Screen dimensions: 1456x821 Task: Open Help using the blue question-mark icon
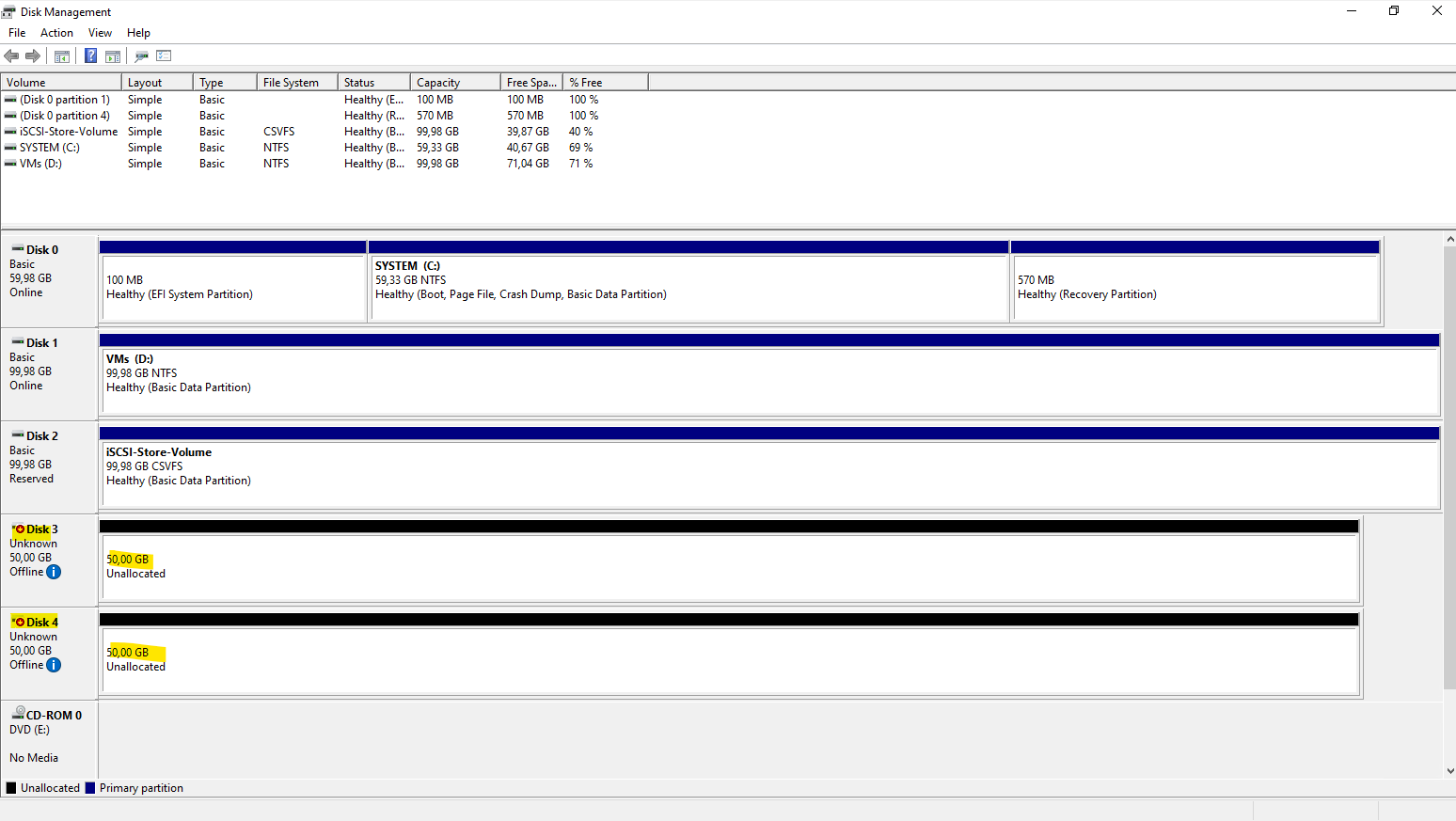click(90, 56)
